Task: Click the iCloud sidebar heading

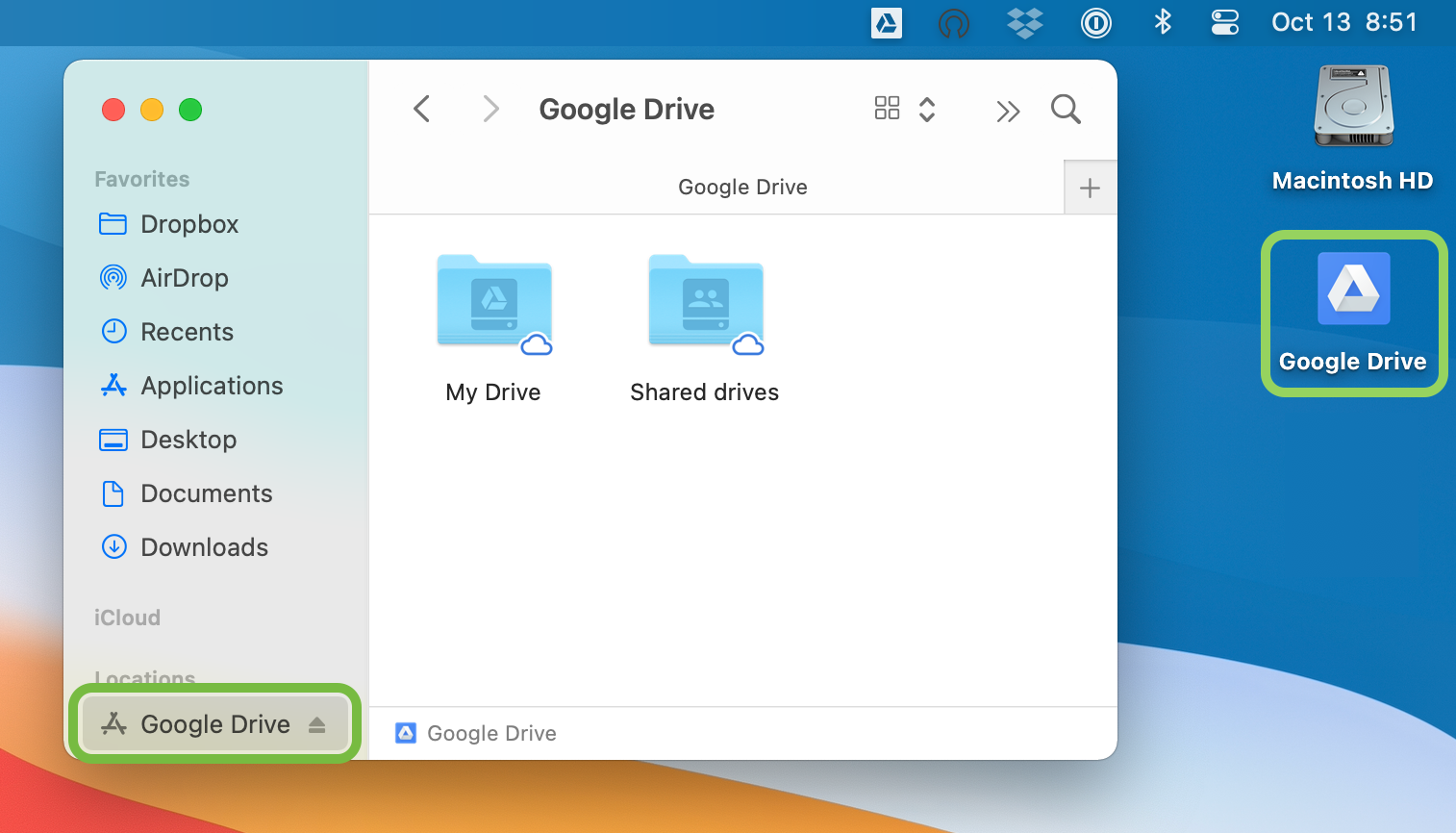Action: click(x=127, y=618)
